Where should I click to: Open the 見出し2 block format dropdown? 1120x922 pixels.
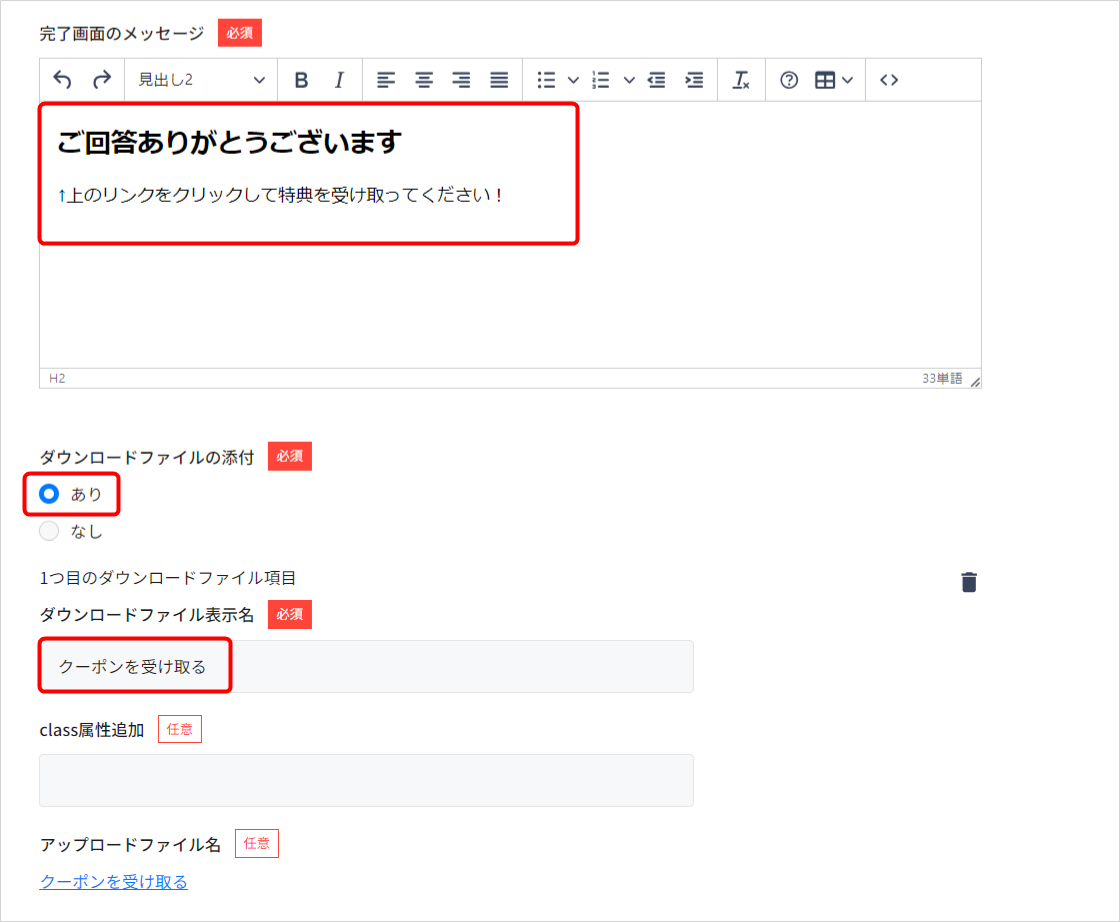pyautogui.click(x=201, y=80)
